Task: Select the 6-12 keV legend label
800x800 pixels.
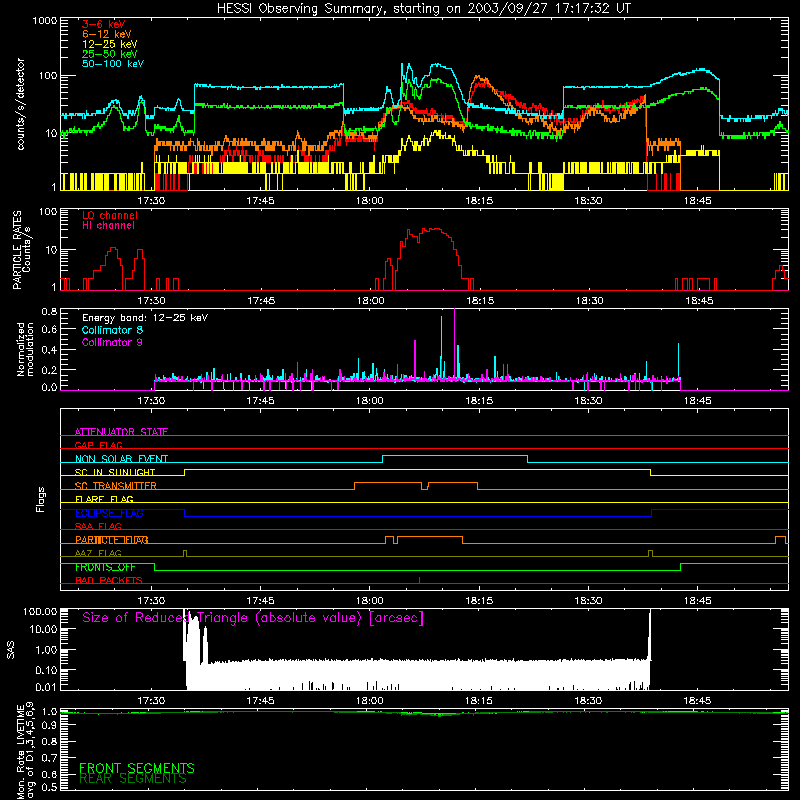Action: point(107,34)
